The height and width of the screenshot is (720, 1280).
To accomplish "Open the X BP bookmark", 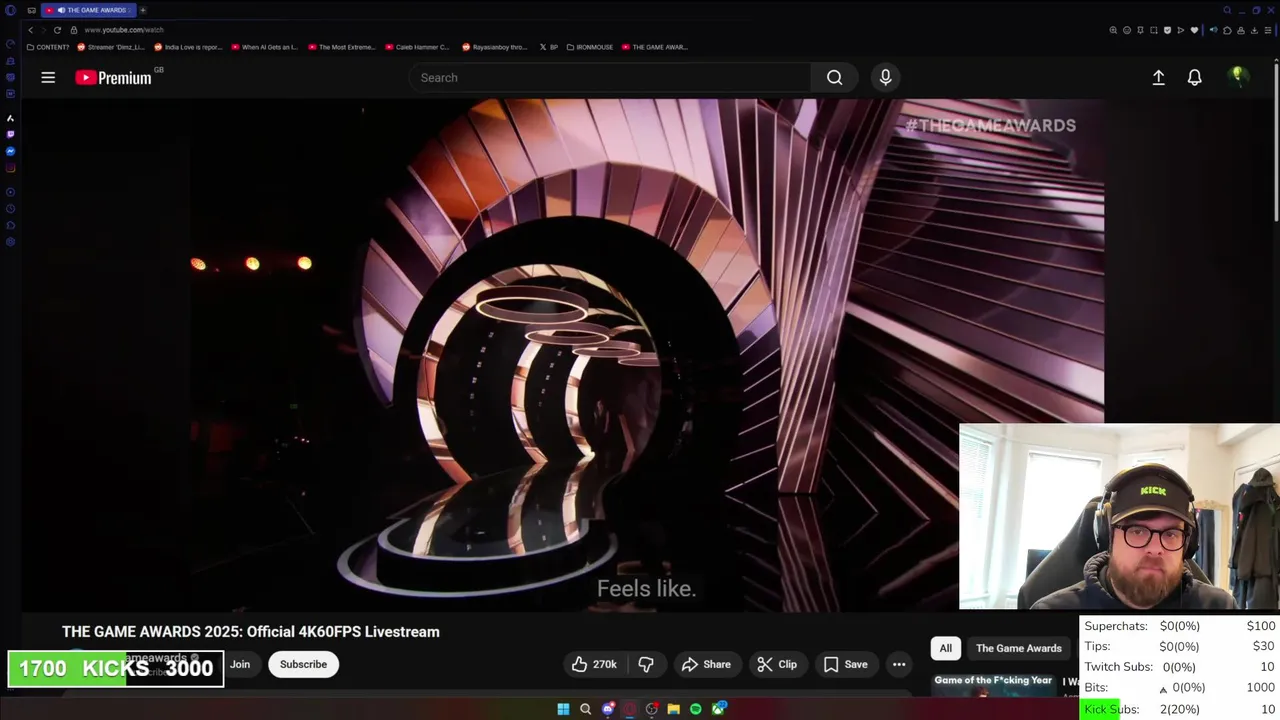I will [x=549, y=47].
